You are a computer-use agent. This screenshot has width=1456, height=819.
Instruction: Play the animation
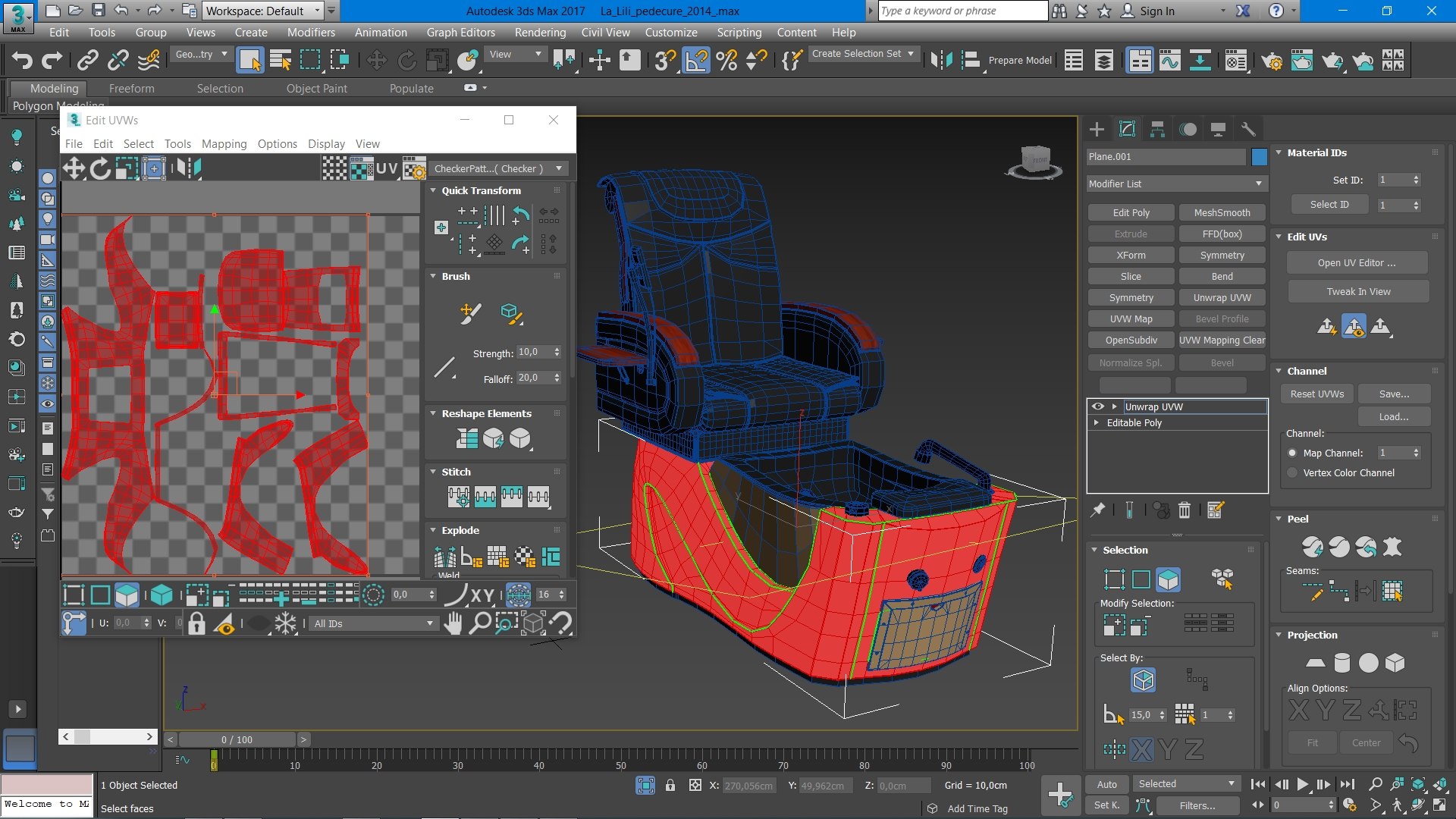tap(1302, 784)
